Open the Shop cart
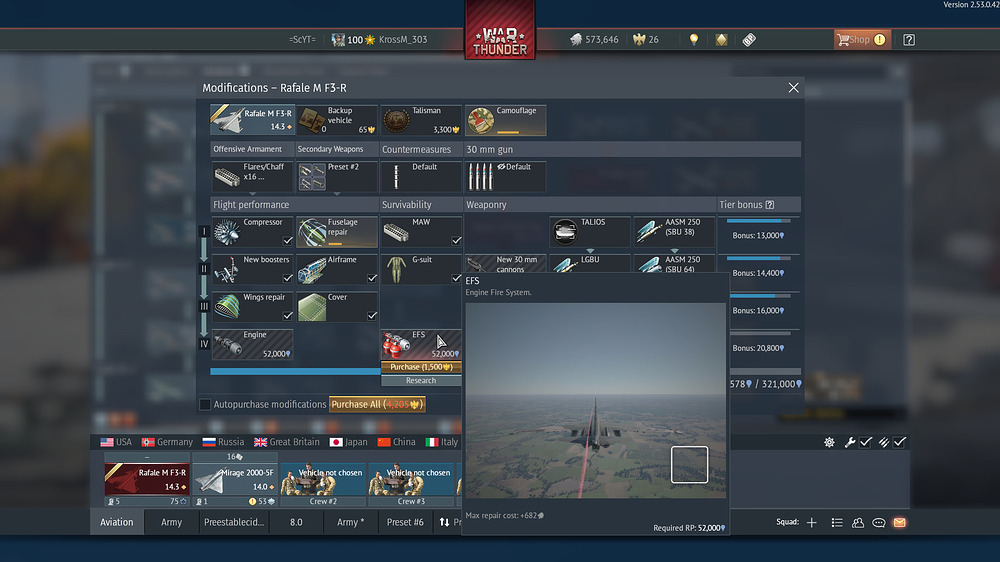The image size is (1000, 562). click(861, 40)
